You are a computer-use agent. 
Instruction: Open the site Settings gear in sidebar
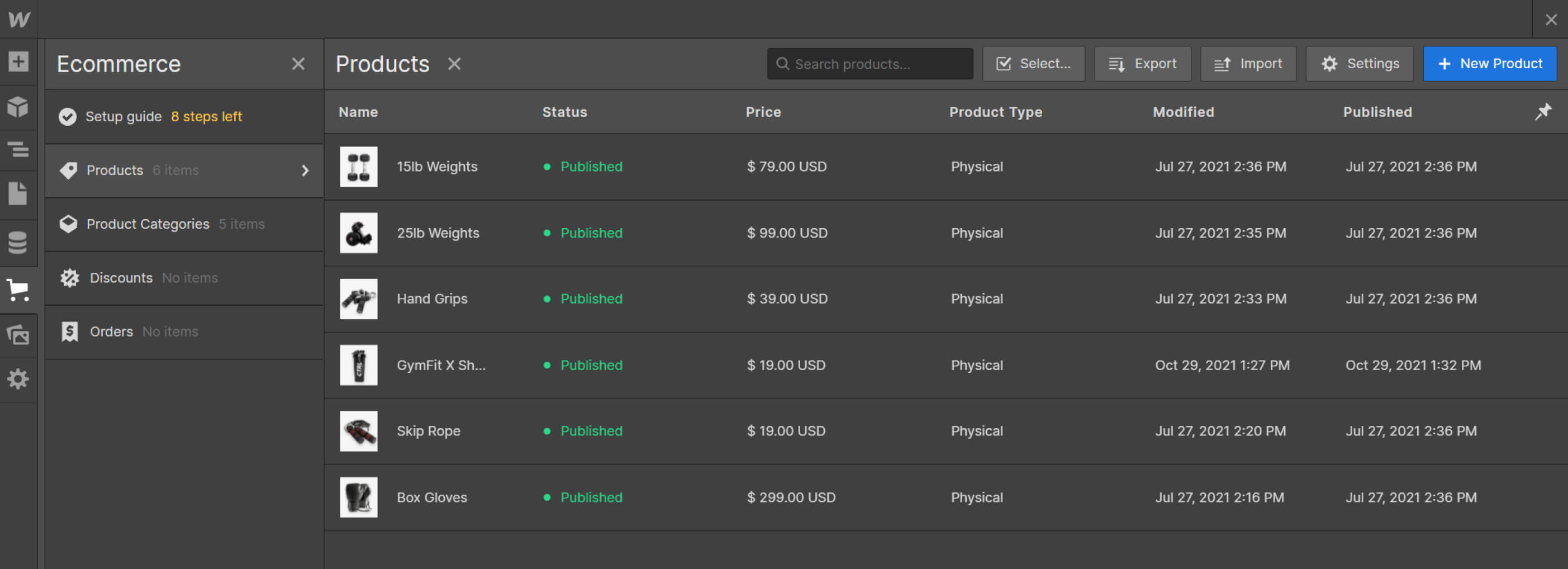(18, 379)
